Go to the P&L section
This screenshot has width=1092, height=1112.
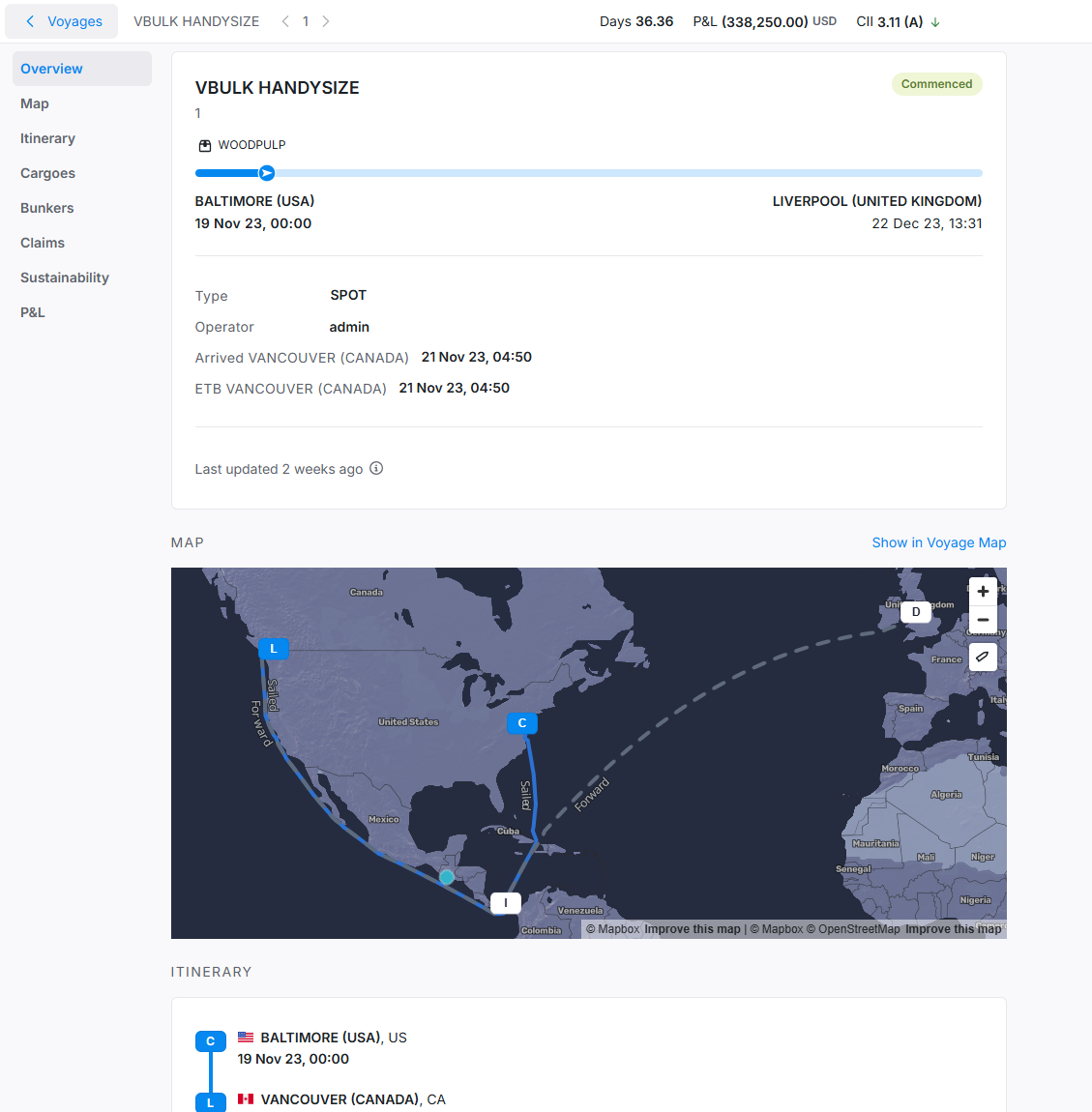32,311
